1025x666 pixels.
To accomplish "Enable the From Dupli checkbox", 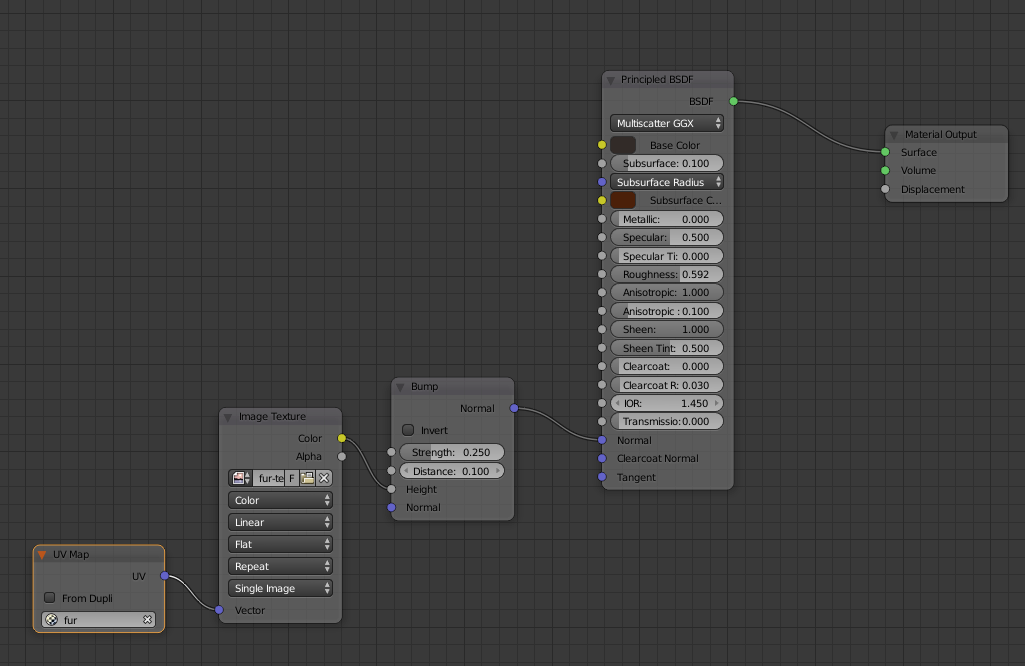I will (x=50, y=597).
